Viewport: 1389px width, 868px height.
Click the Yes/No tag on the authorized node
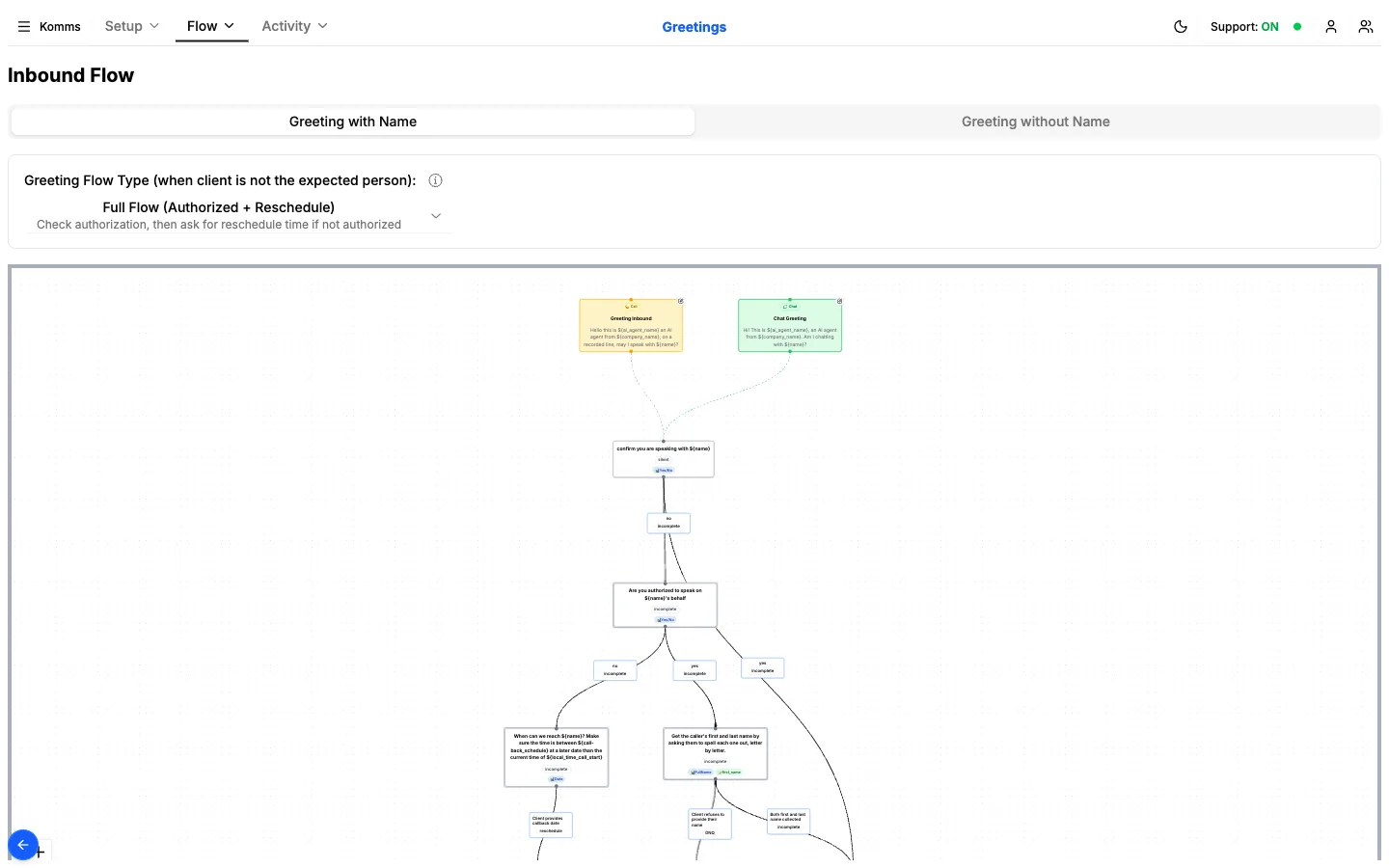click(666, 619)
